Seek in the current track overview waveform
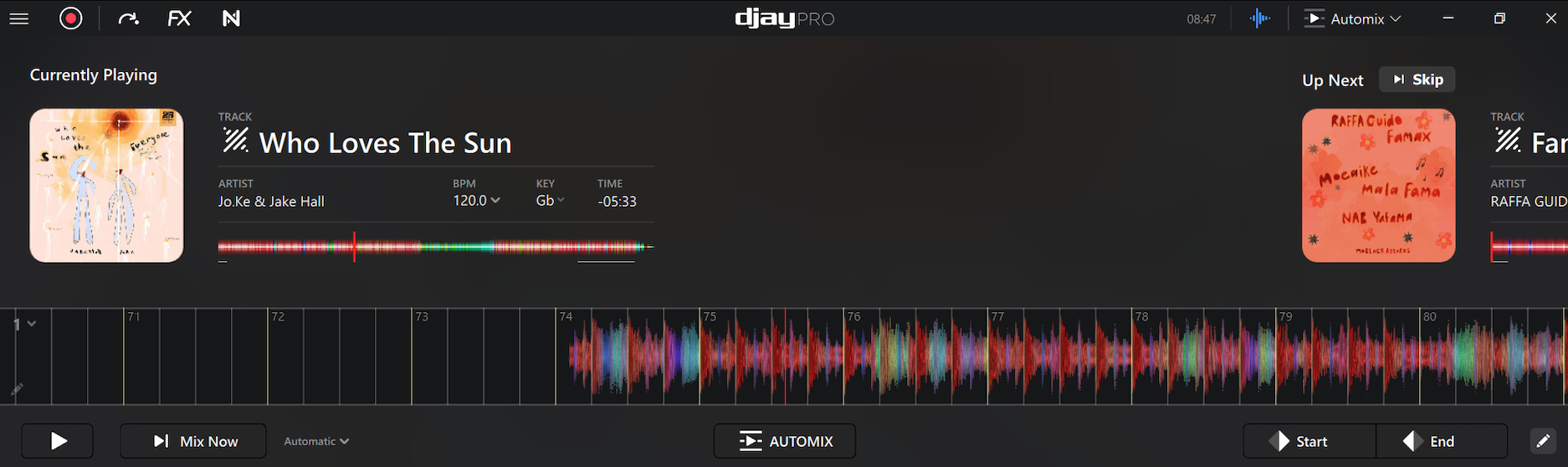 [435, 247]
